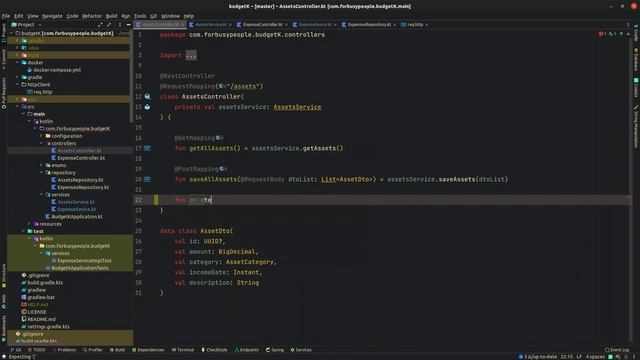Open the Database side tool window
The height and width of the screenshot is (360, 640).
636,59
